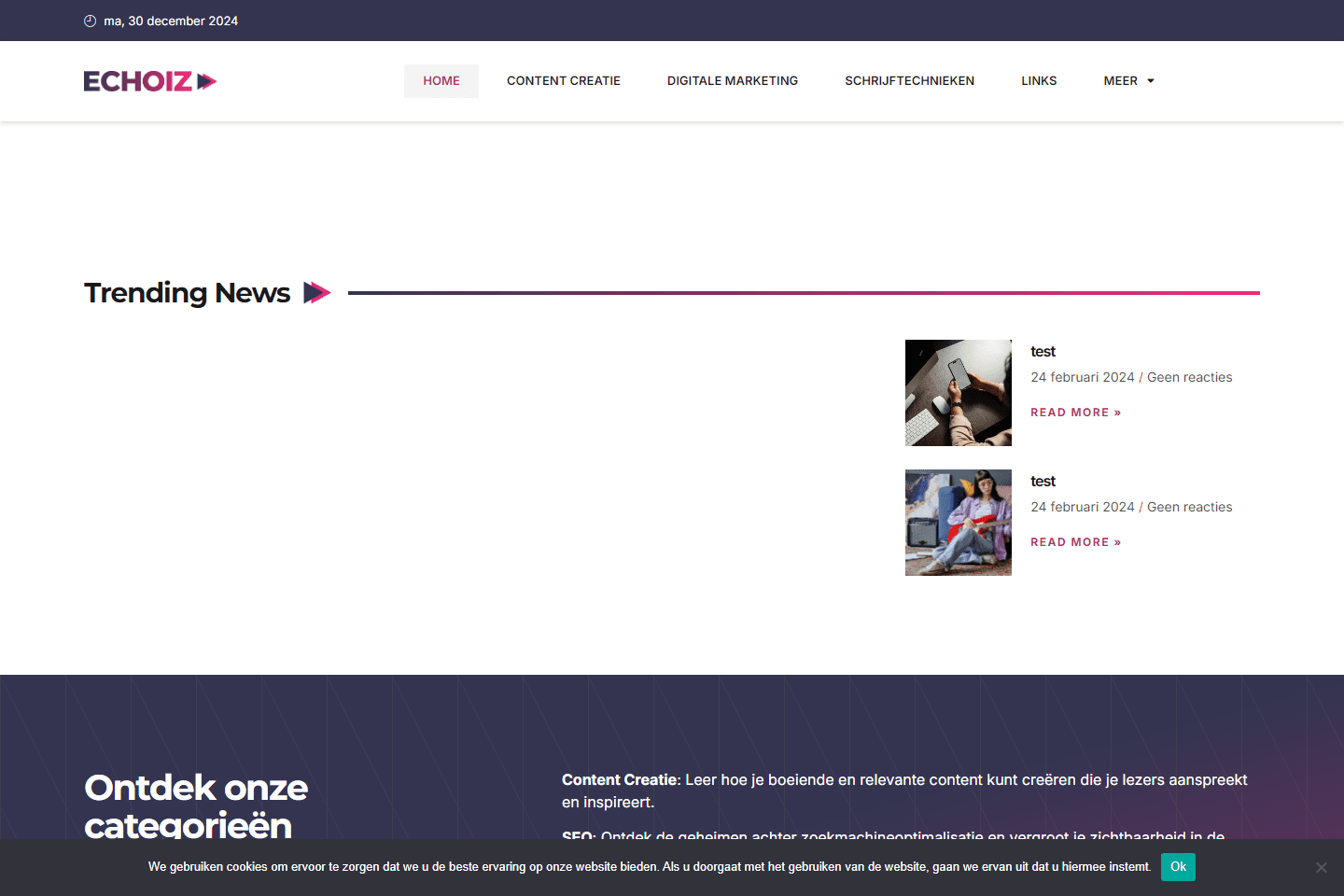The height and width of the screenshot is (896, 1344).
Task: Select SCHRIJFTECHNIEKEN in the navigation
Action: 910,81
